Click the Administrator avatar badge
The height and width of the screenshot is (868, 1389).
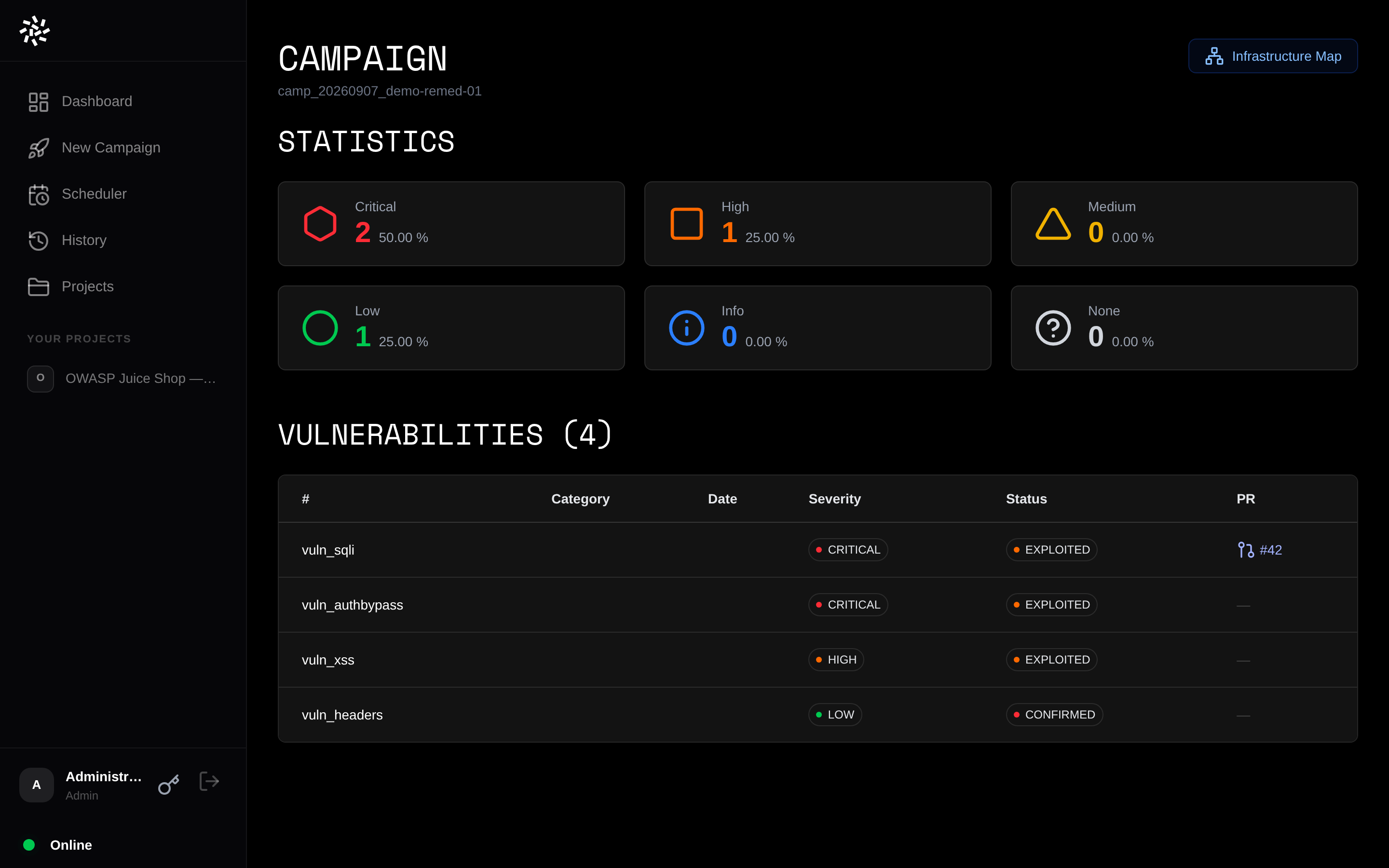pos(37,785)
